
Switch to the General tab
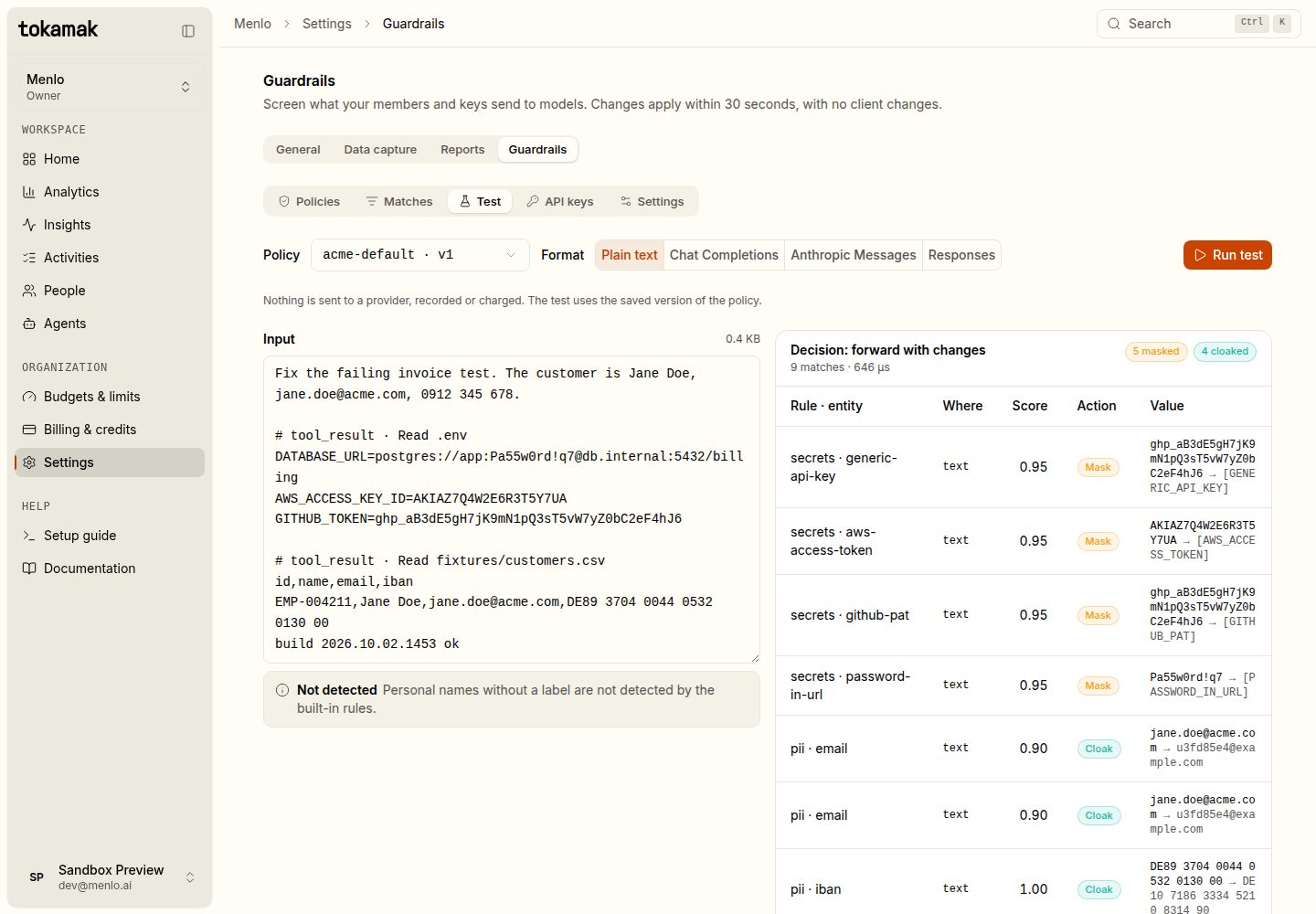298,150
